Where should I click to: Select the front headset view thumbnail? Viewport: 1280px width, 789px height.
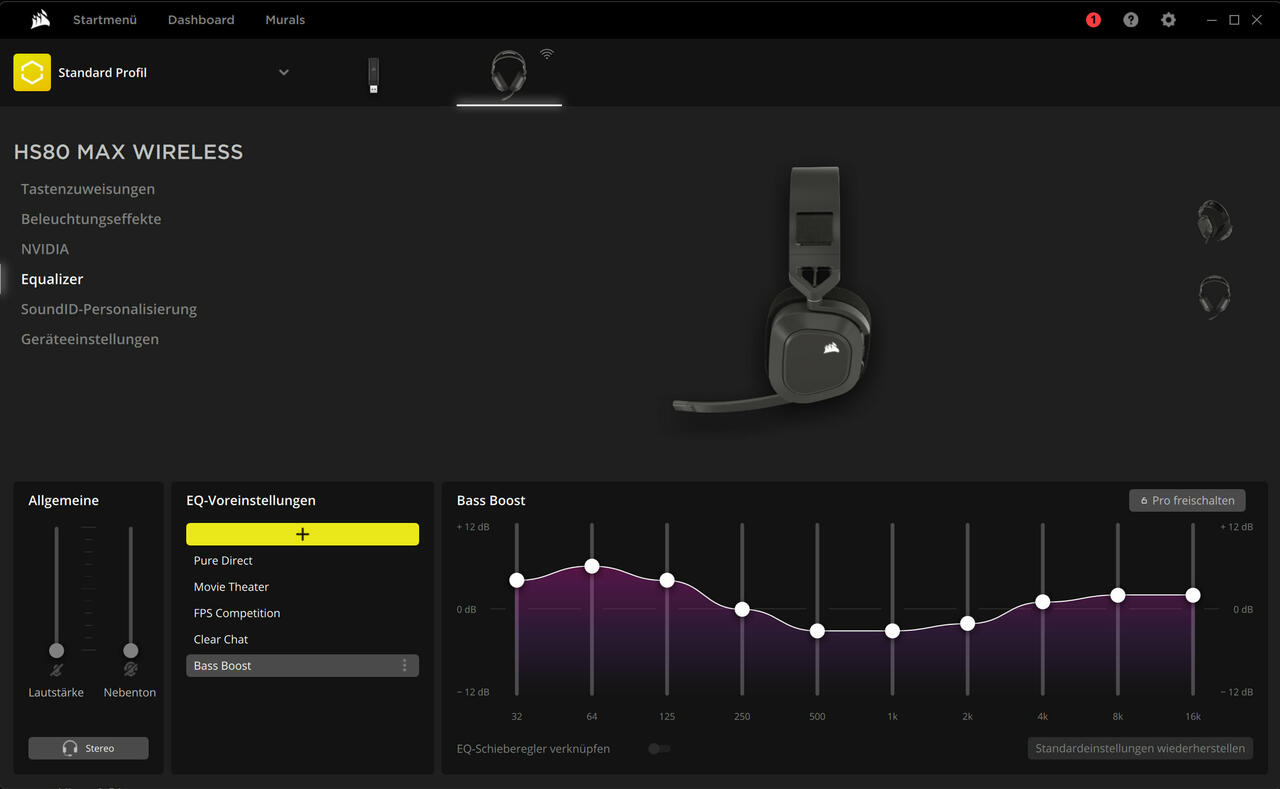1214,297
